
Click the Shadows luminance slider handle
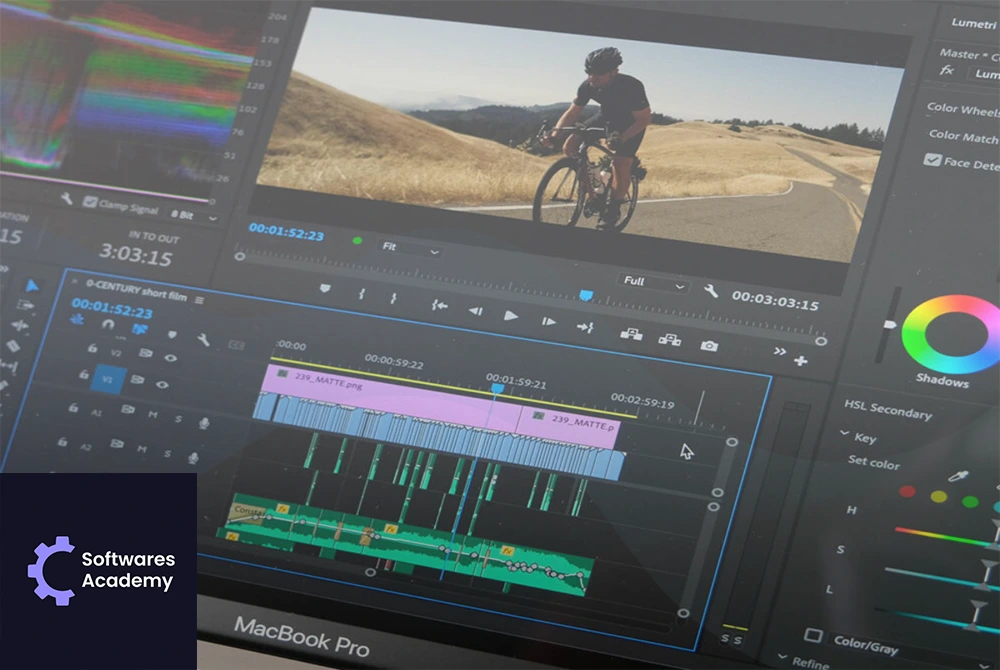tap(890, 324)
